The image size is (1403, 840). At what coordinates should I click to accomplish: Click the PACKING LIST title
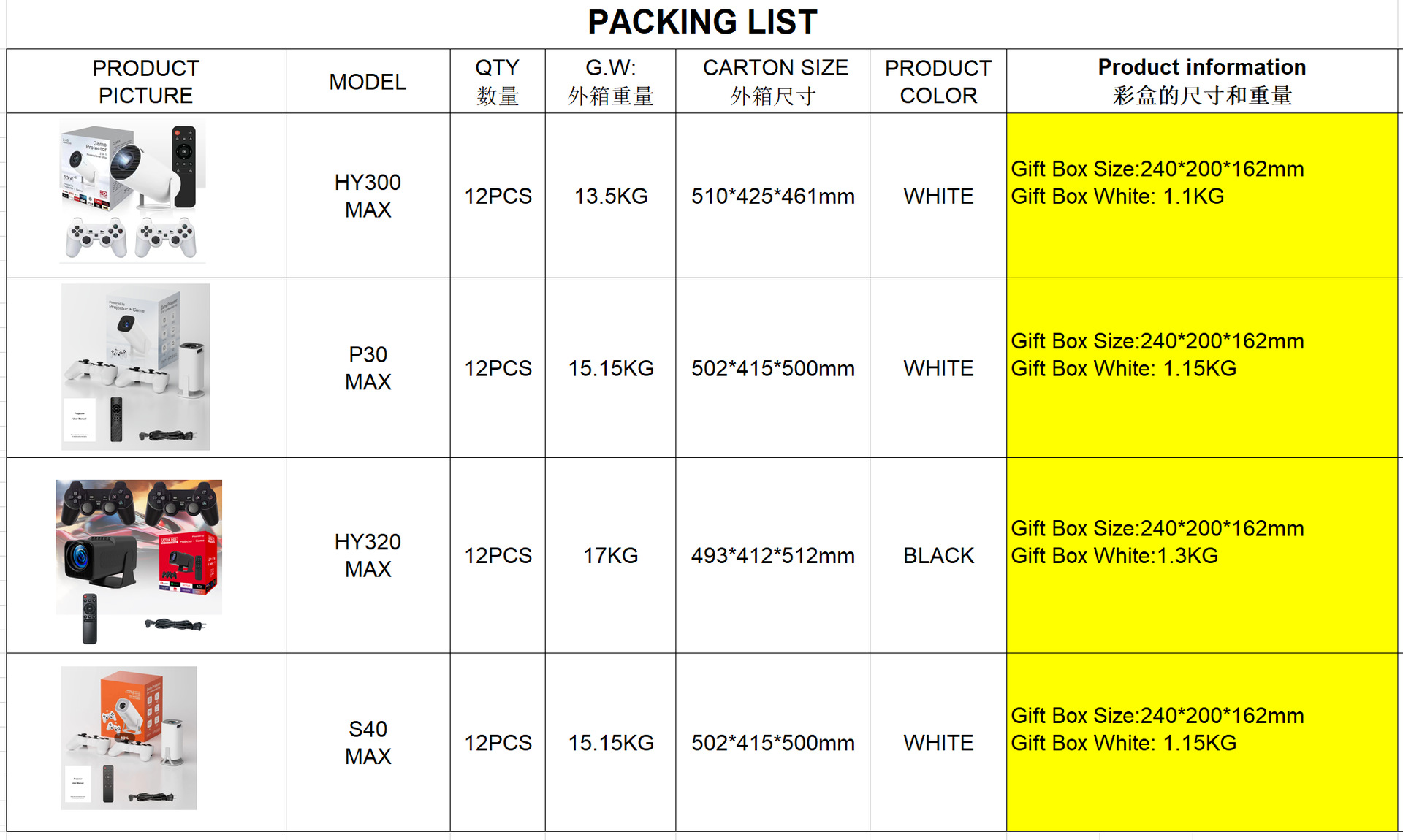click(701, 23)
